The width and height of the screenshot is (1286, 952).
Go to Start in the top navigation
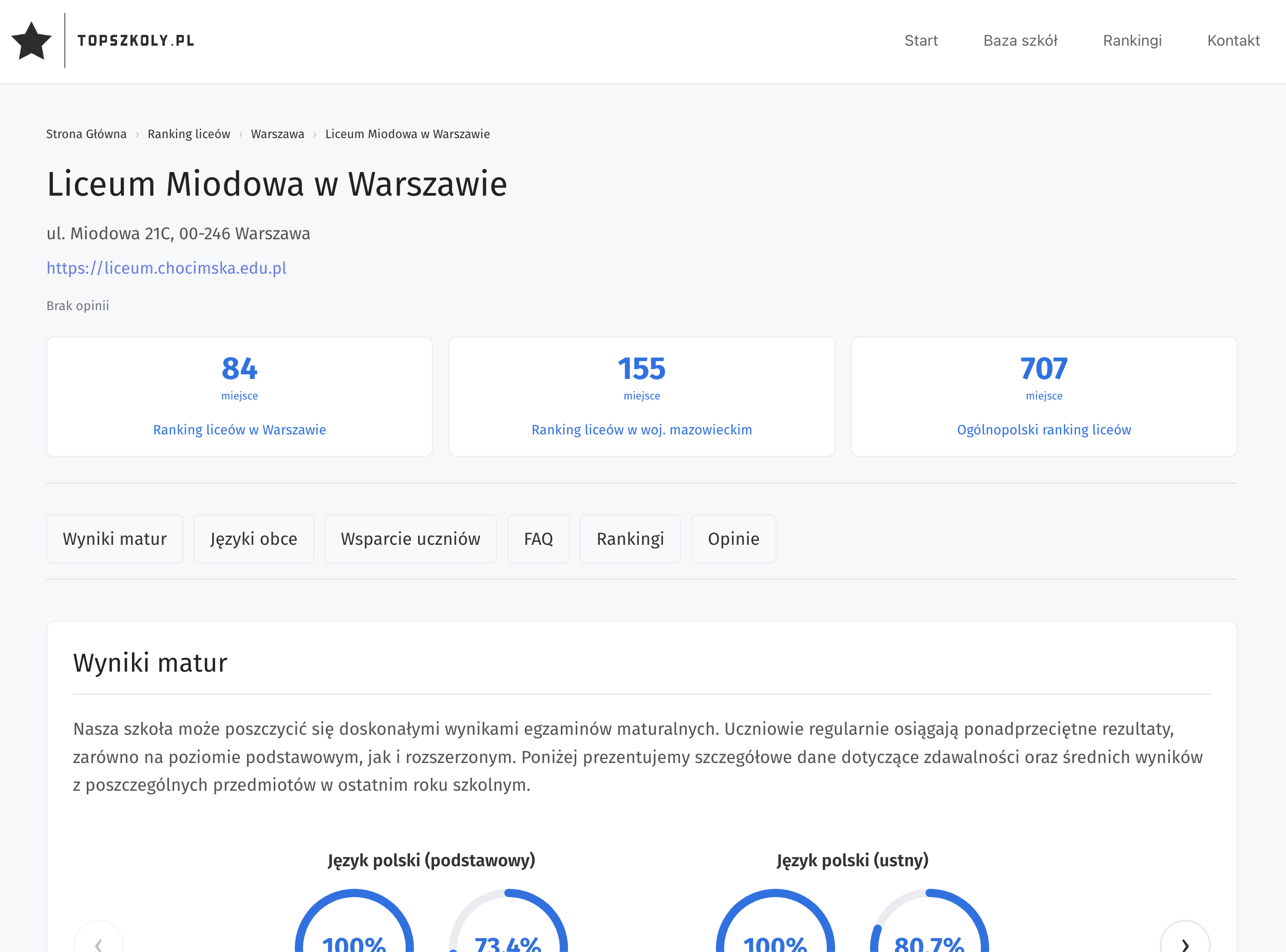[x=920, y=41]
